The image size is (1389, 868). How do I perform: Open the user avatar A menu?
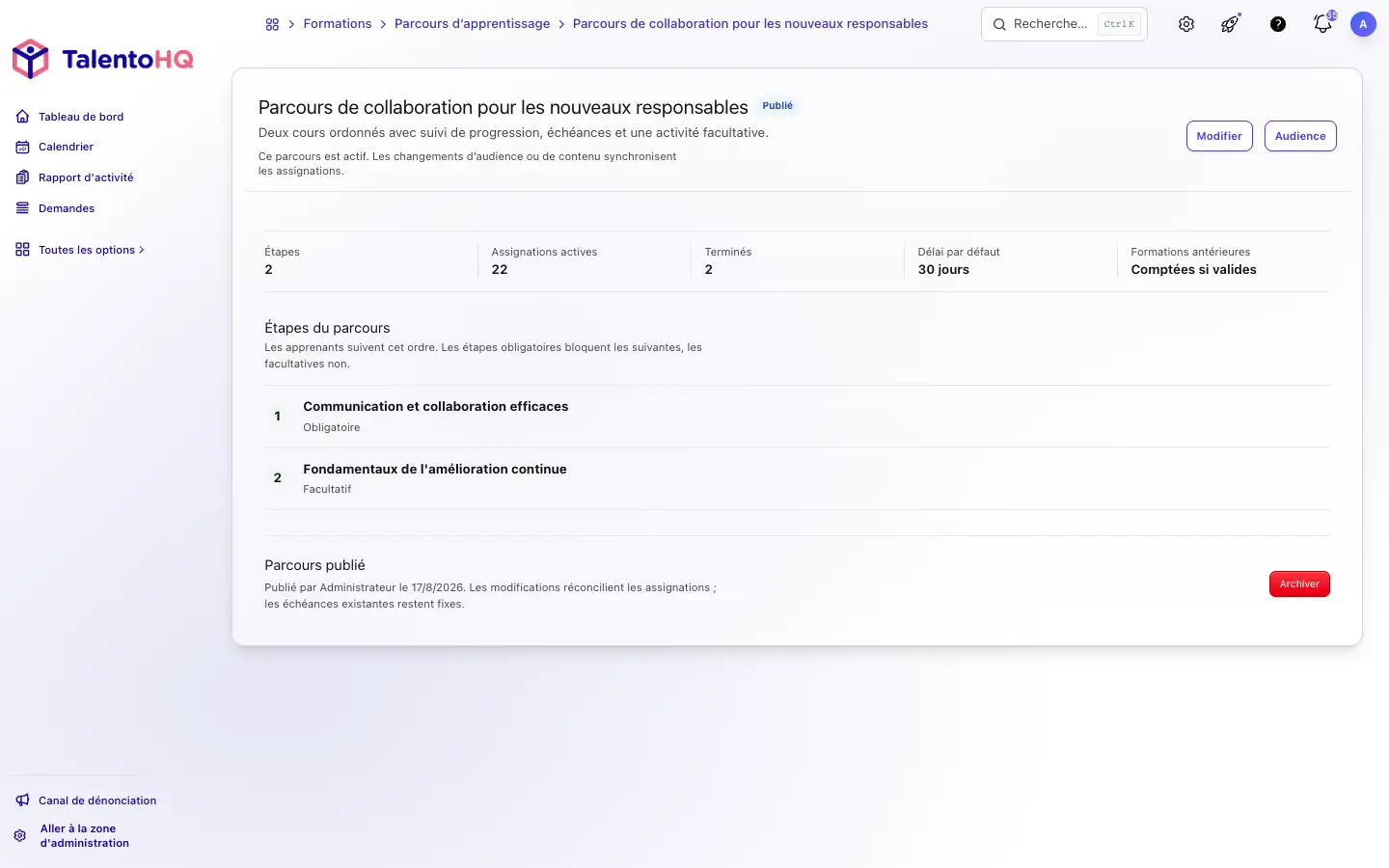coord(1363,24)
